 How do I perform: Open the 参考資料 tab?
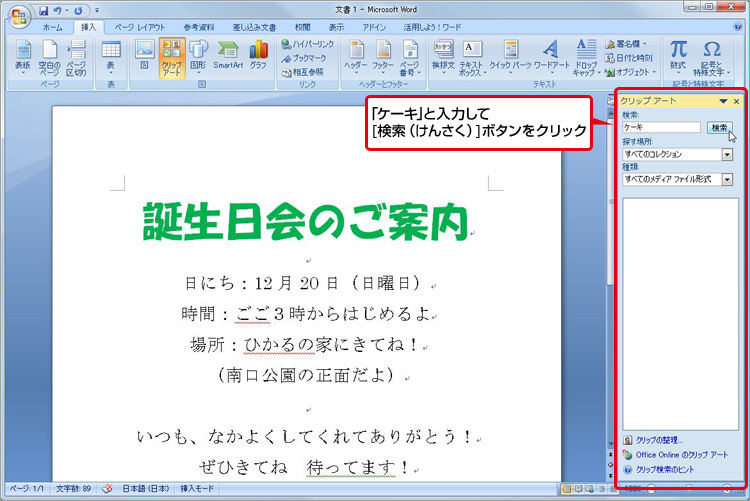(199, 27)
